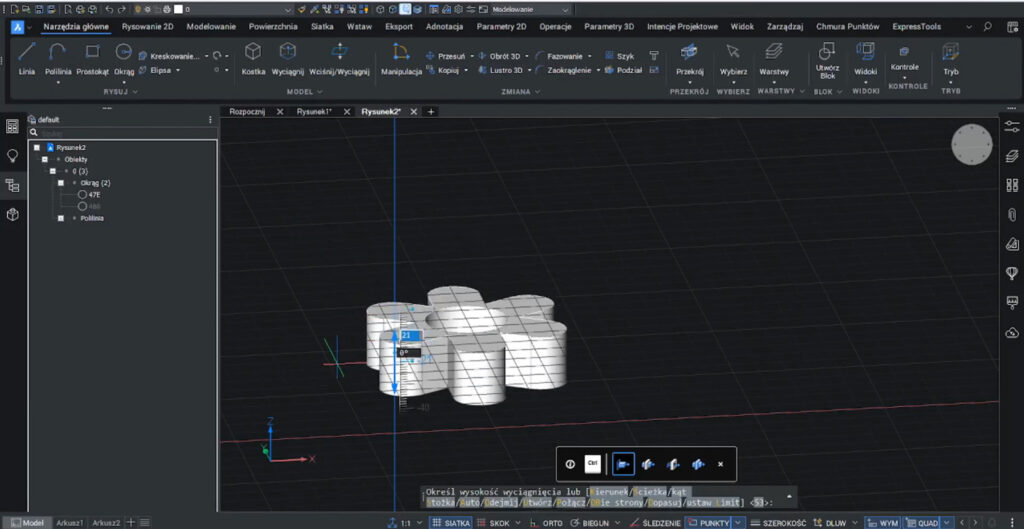Activate the Wybierz selection tool

733,59
